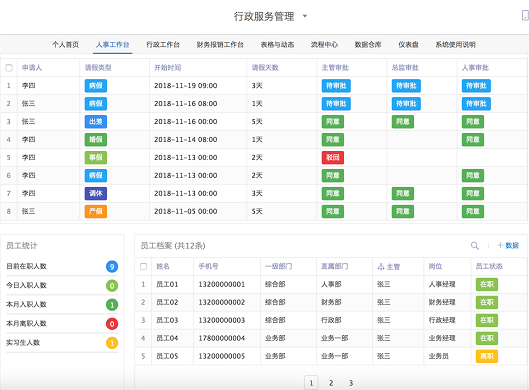The width and height of the screenshot is (529, 390).
Task: Click the 手机号 column header
Action: [208, 267]
